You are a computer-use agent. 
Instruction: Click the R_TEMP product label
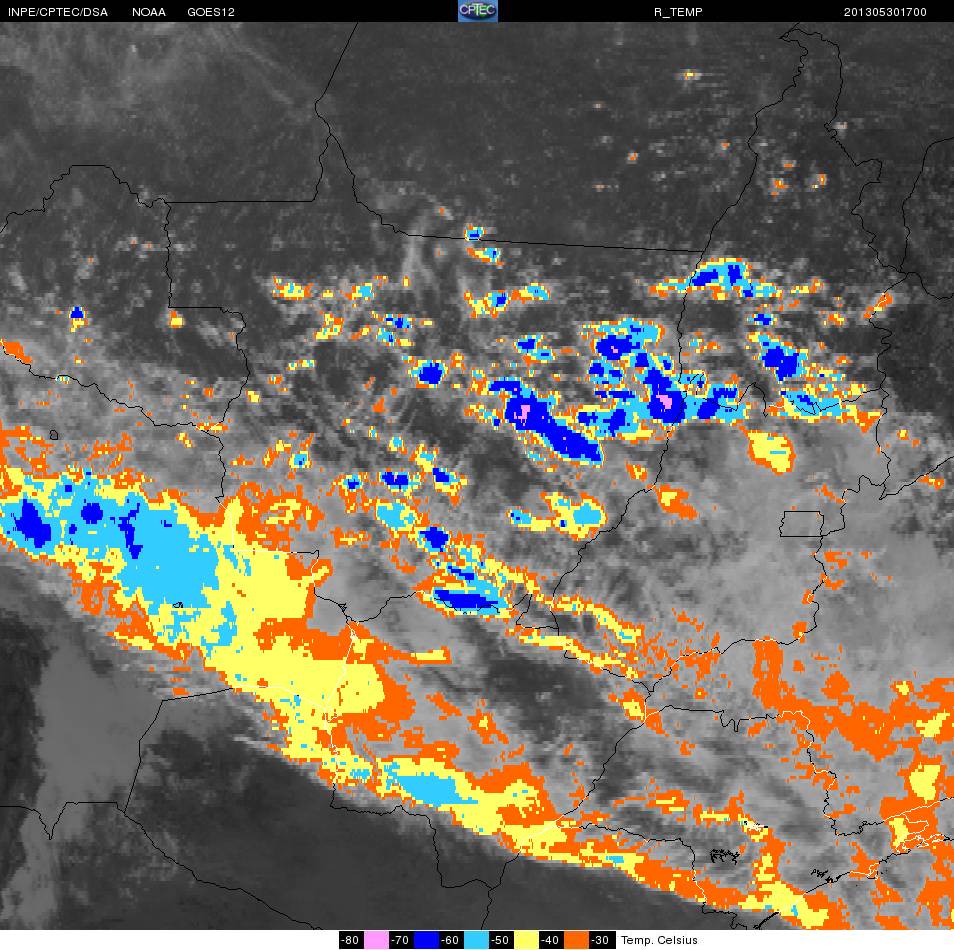tap(678, 12)
